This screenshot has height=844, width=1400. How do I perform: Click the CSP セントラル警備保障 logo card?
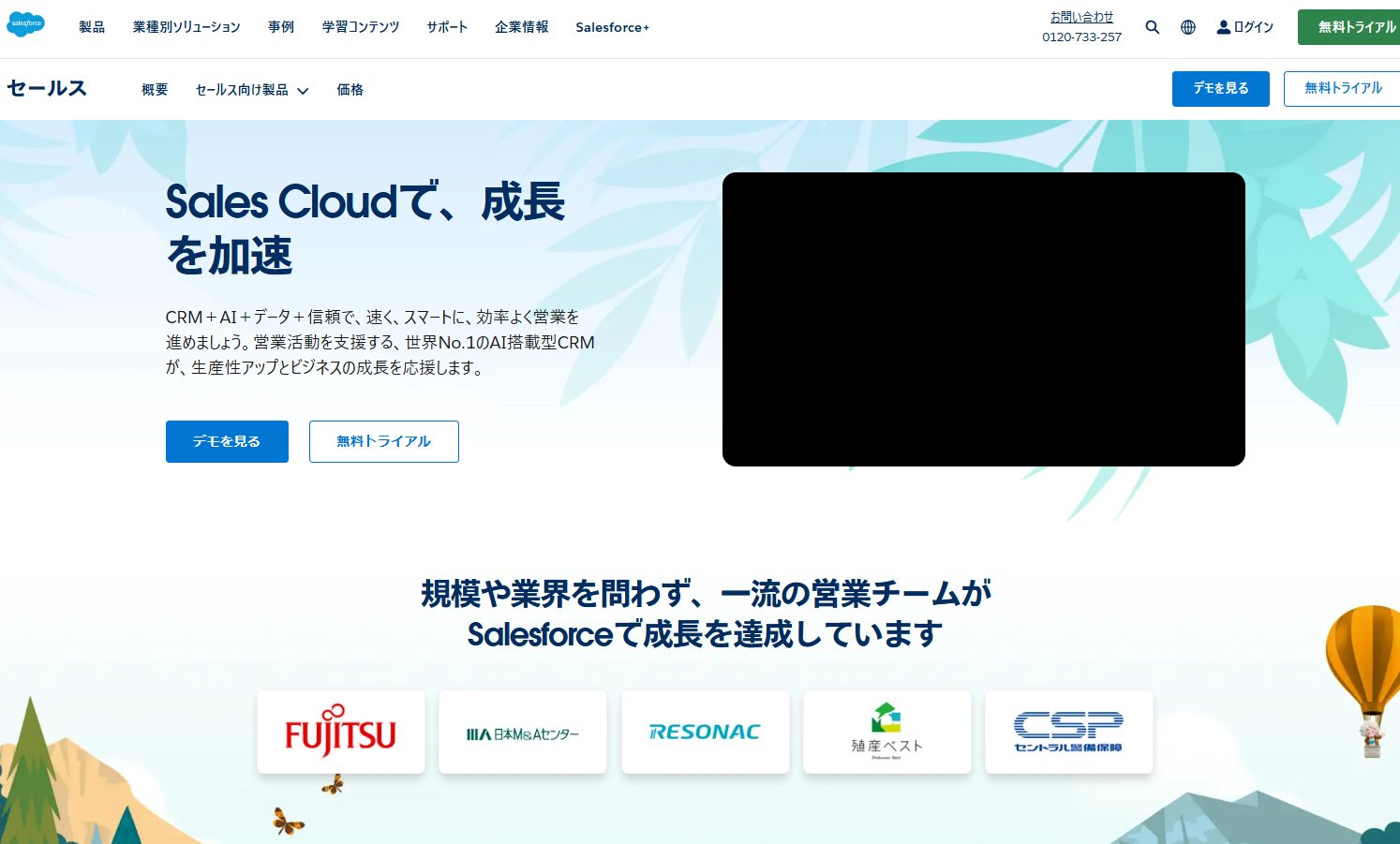tap(1069, 732)
